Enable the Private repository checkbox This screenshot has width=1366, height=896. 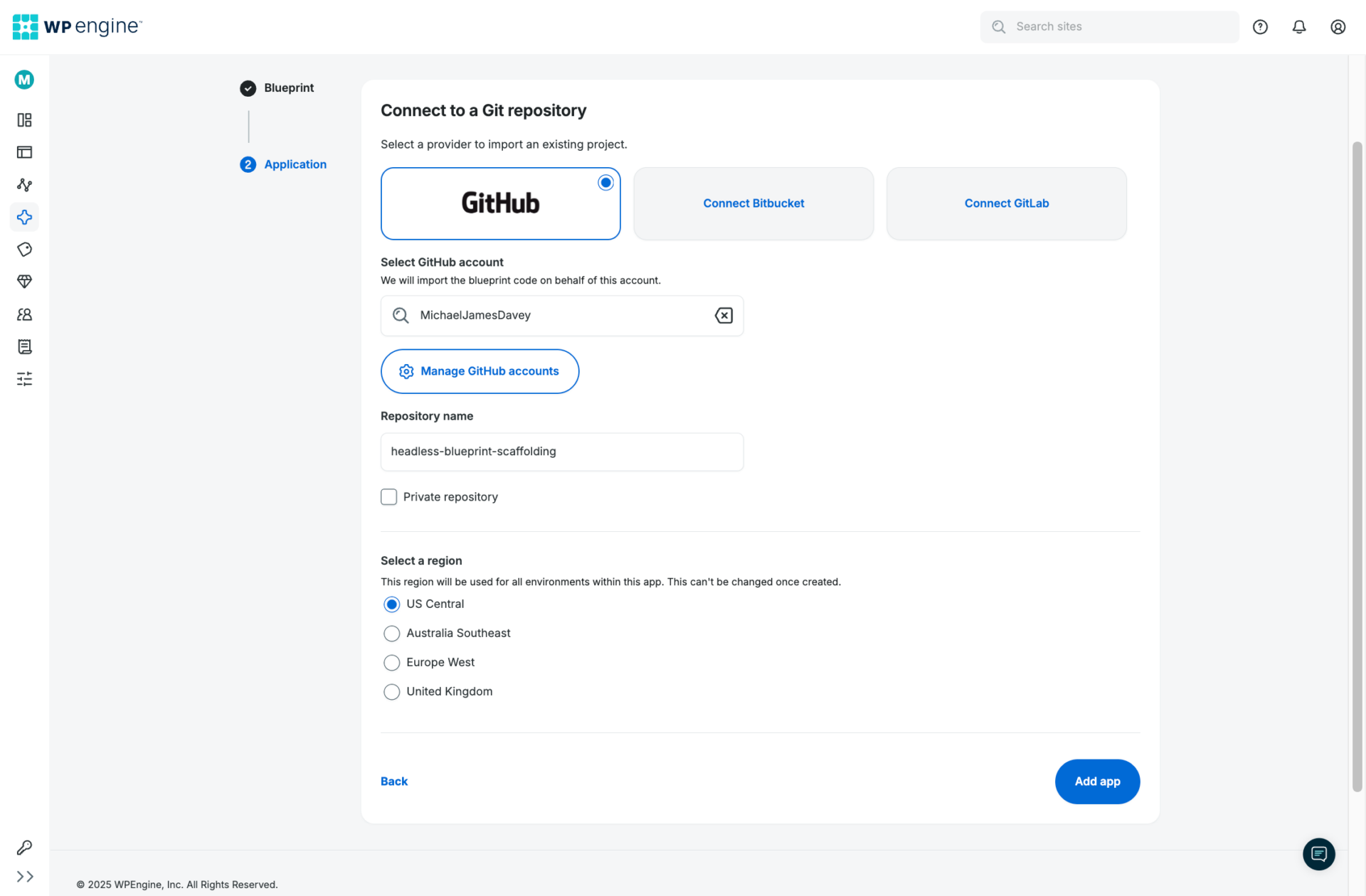389,496
